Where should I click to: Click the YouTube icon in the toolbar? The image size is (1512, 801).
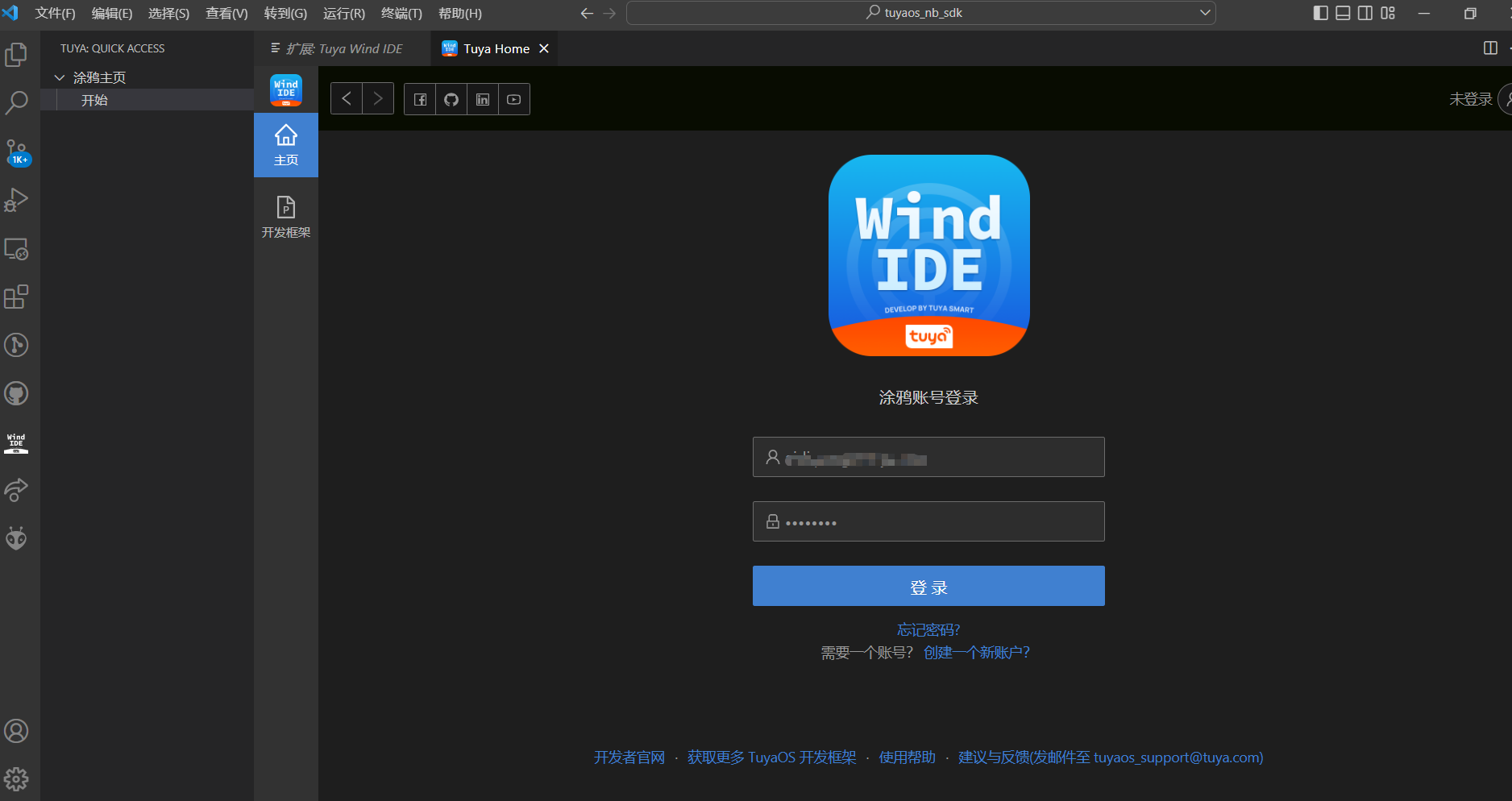coord(514,99)
